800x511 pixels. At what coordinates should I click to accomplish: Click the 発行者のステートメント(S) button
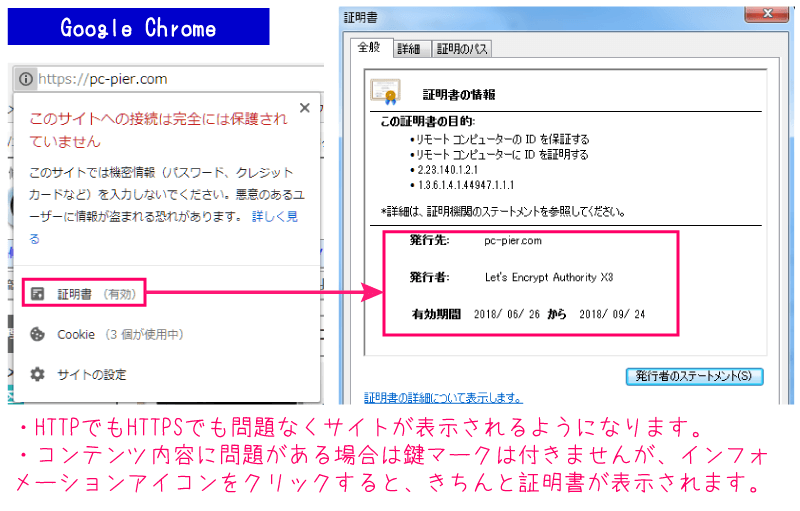pyautogui.click(x=694, y=376)
